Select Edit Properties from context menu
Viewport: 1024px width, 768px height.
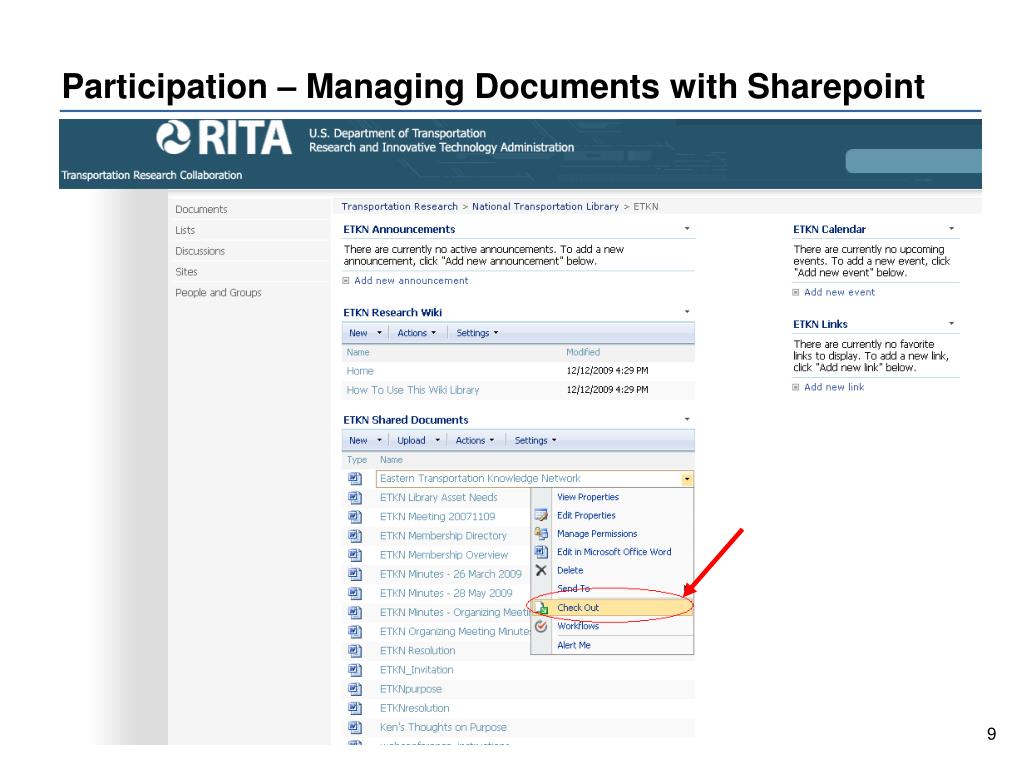coord(586,515)
